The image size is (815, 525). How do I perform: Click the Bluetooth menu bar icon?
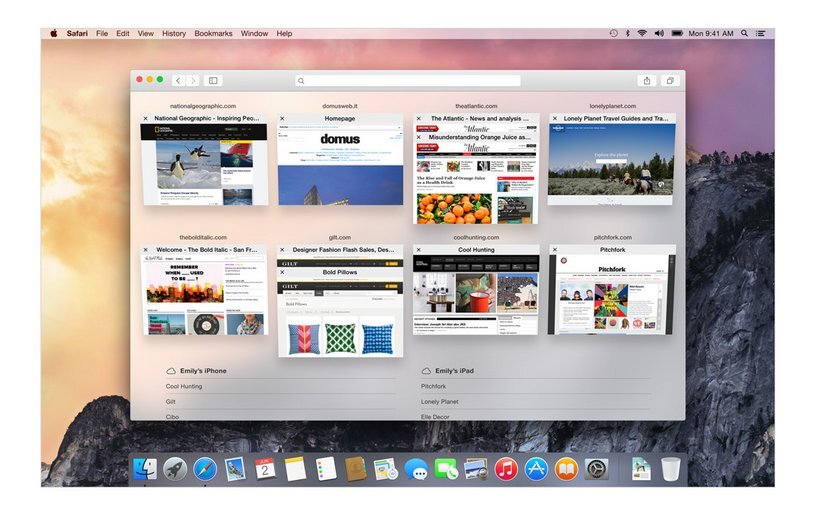click(627, 33)
